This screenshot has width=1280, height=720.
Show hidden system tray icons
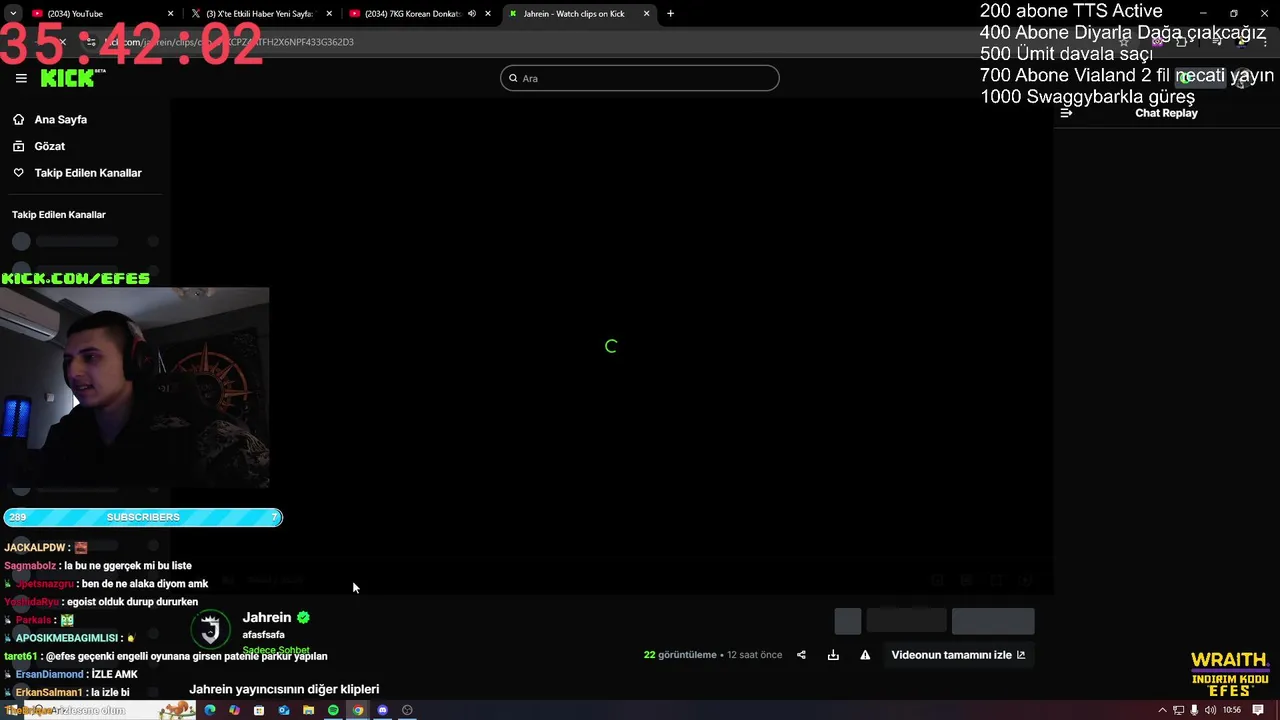[1162, 710]
